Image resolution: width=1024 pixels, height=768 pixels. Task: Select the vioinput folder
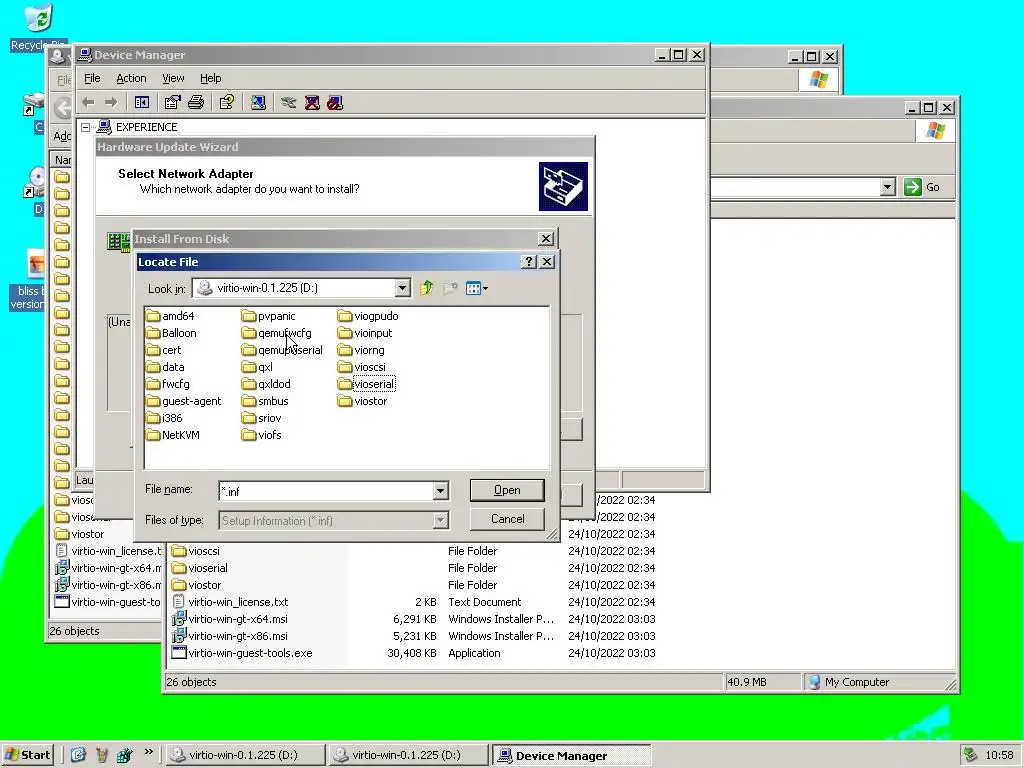tap(366, 333)
